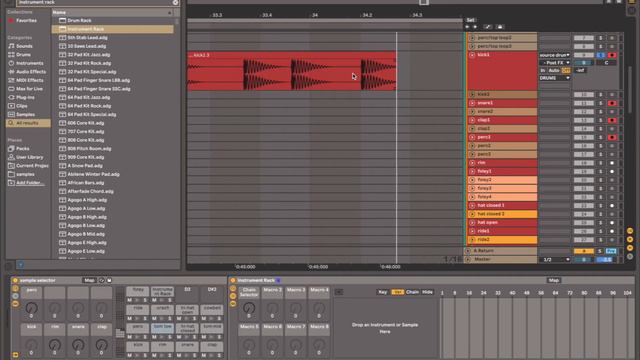Toggle arm button on clap1 track
Viewport: 640px width, 360px height.
coord(612,120)
